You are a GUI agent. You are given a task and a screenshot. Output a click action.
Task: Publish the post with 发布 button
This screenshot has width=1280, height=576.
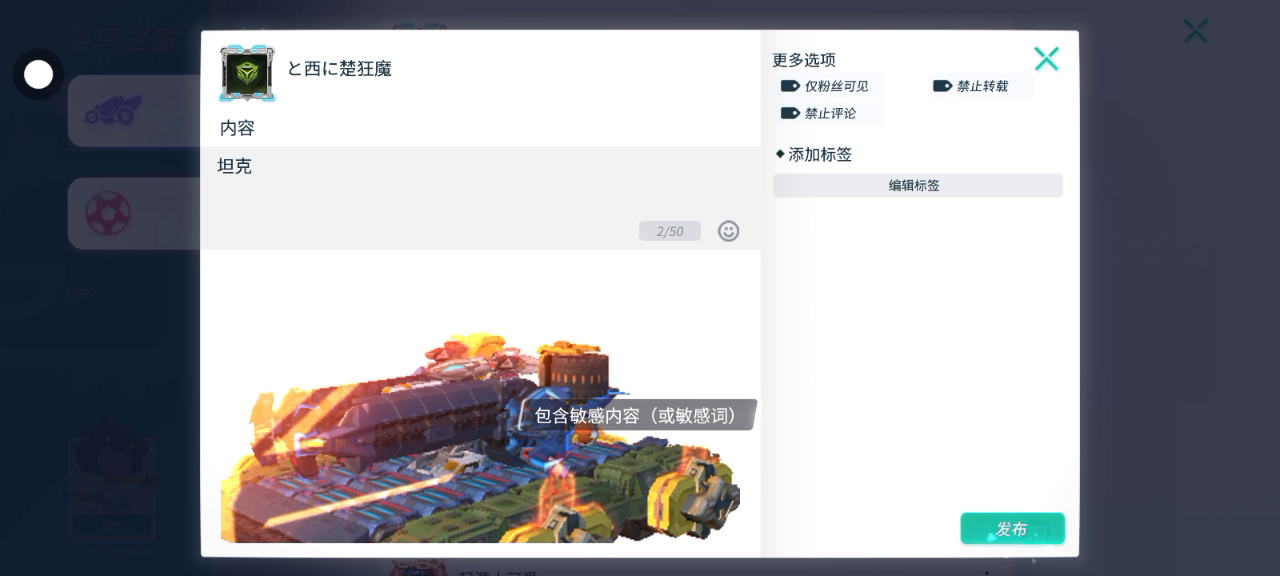click(1012, 529)
